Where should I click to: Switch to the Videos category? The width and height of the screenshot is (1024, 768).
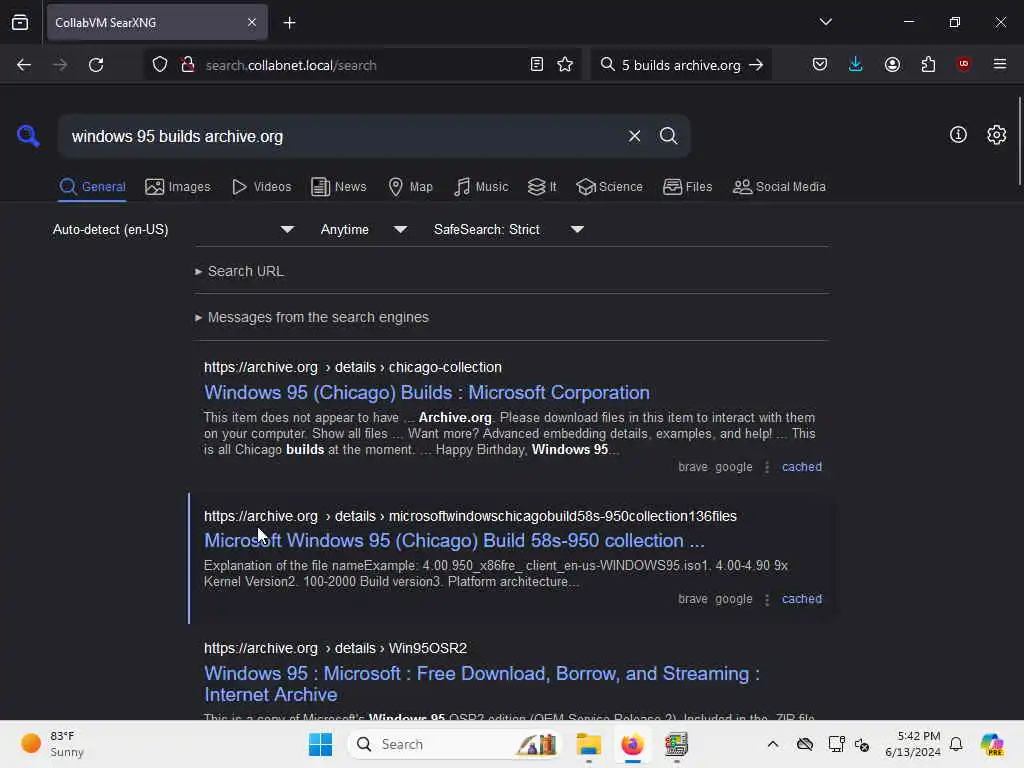click(x=261, y=187)
